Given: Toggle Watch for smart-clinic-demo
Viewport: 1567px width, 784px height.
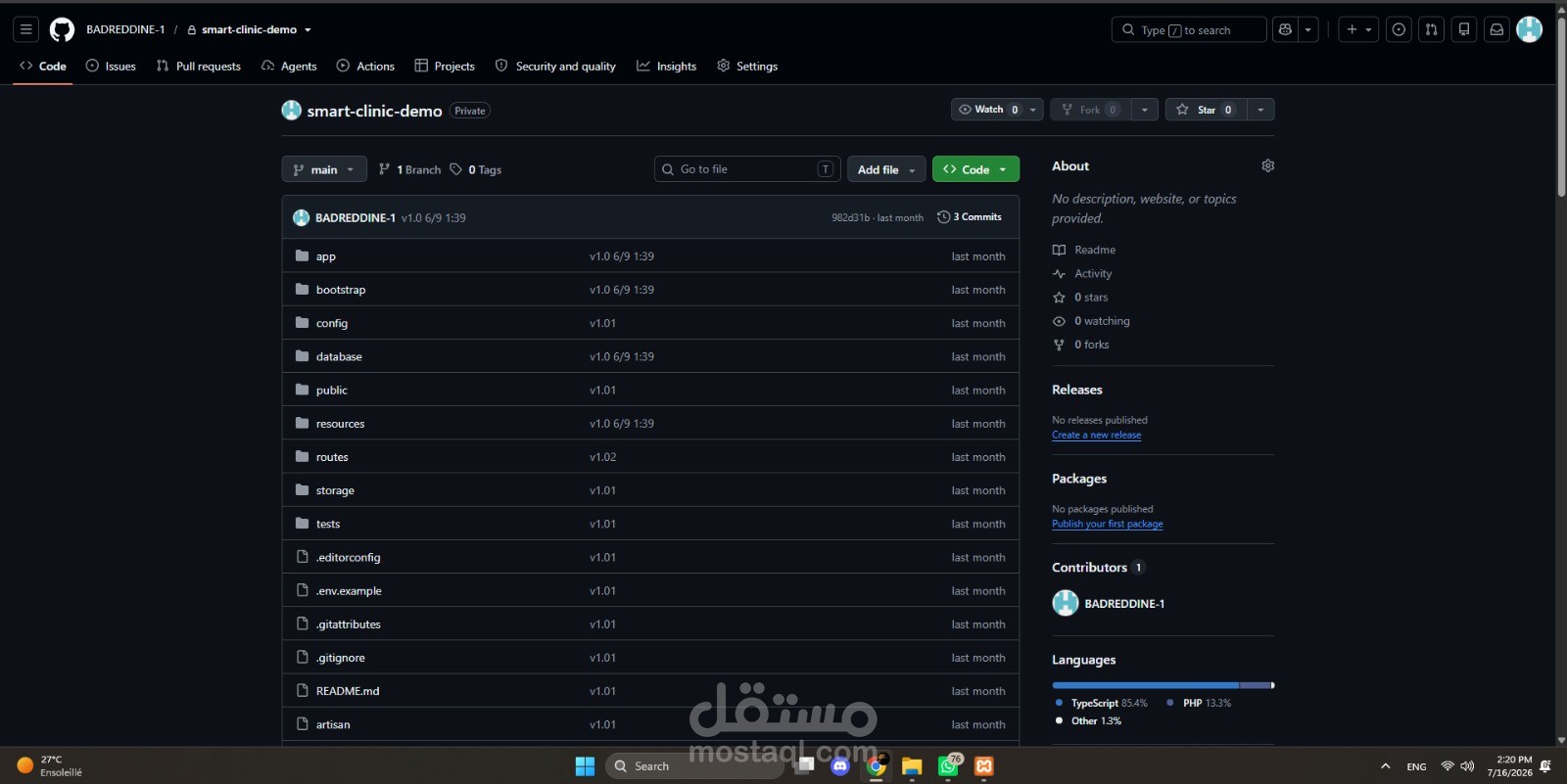Looking at the screenshot, I should click(991, 110).
